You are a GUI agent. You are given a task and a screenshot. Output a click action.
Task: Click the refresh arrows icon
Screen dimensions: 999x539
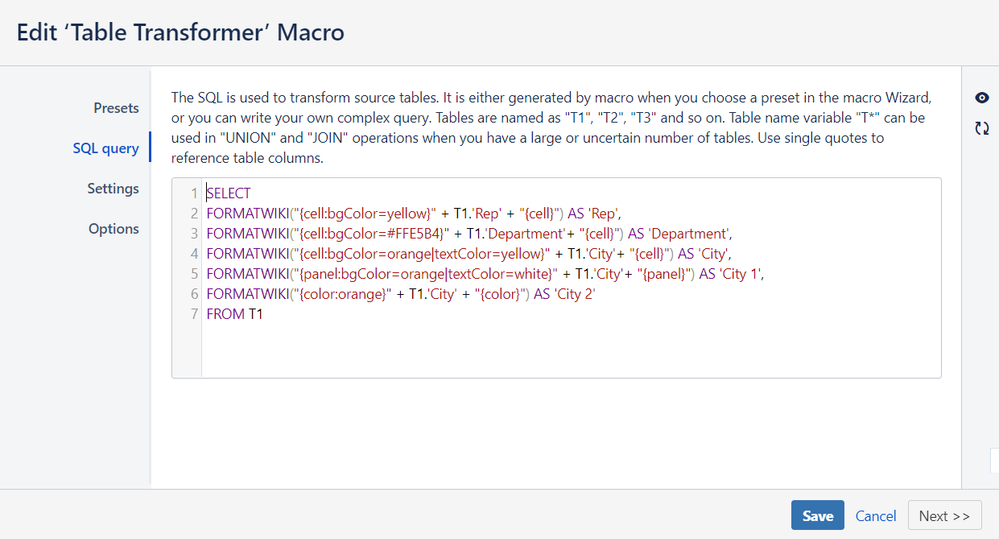[982, 128]
